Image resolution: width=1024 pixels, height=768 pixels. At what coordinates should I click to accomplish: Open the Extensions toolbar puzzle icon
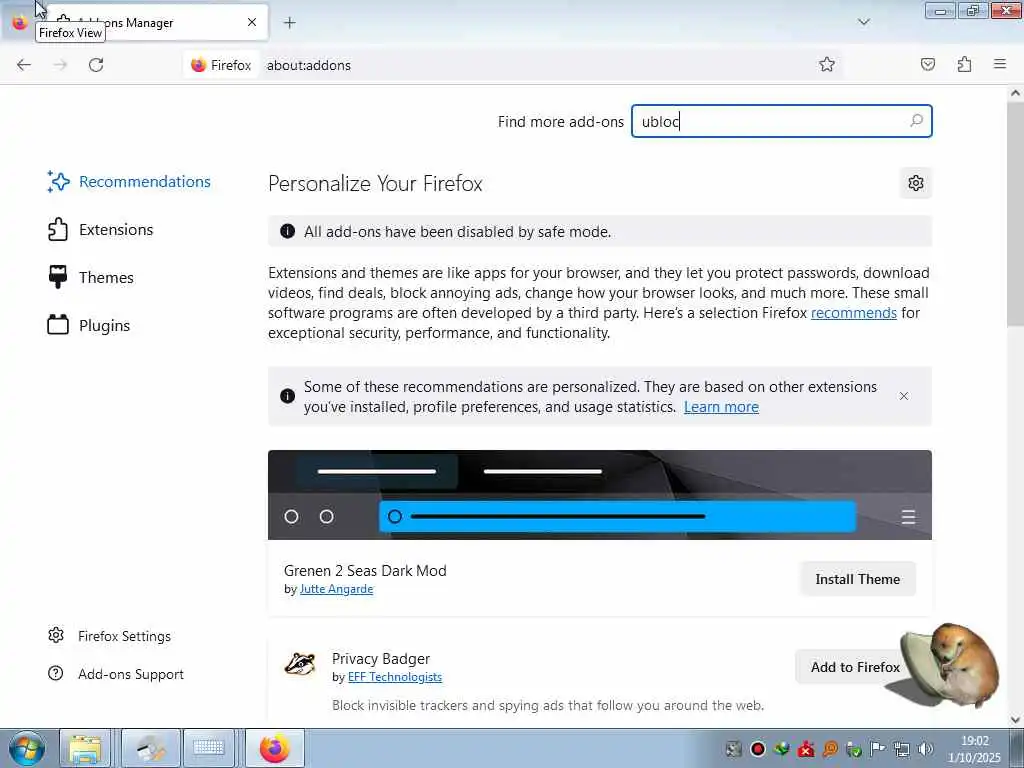tap(965, 64)
